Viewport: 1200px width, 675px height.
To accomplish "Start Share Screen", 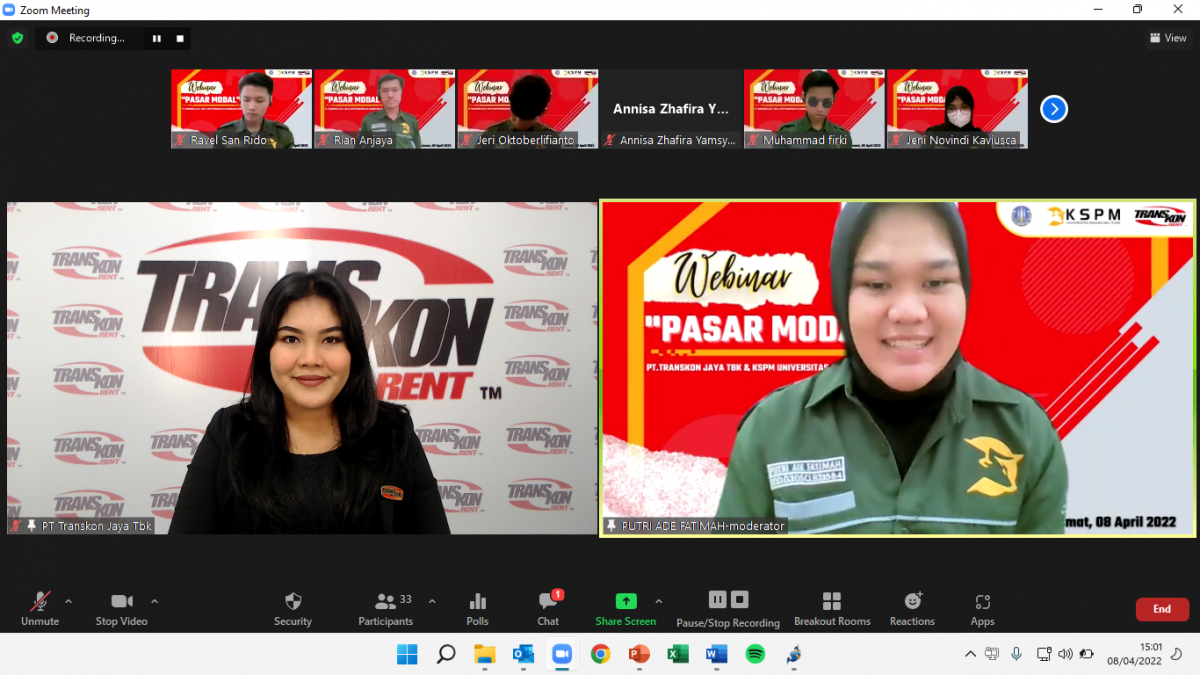I will pos(626,608).
